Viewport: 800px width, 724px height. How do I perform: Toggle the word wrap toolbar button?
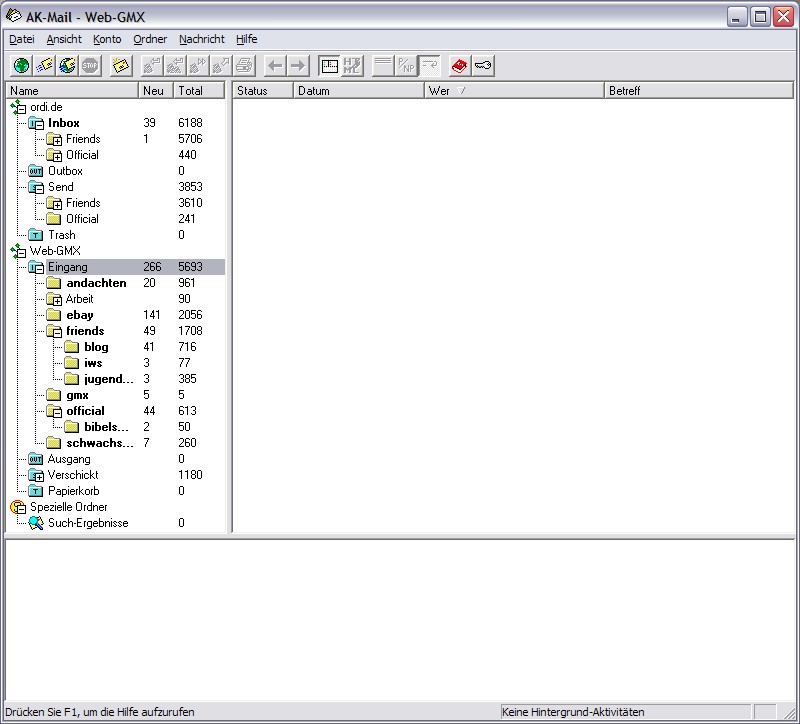(x=429, y=66)
